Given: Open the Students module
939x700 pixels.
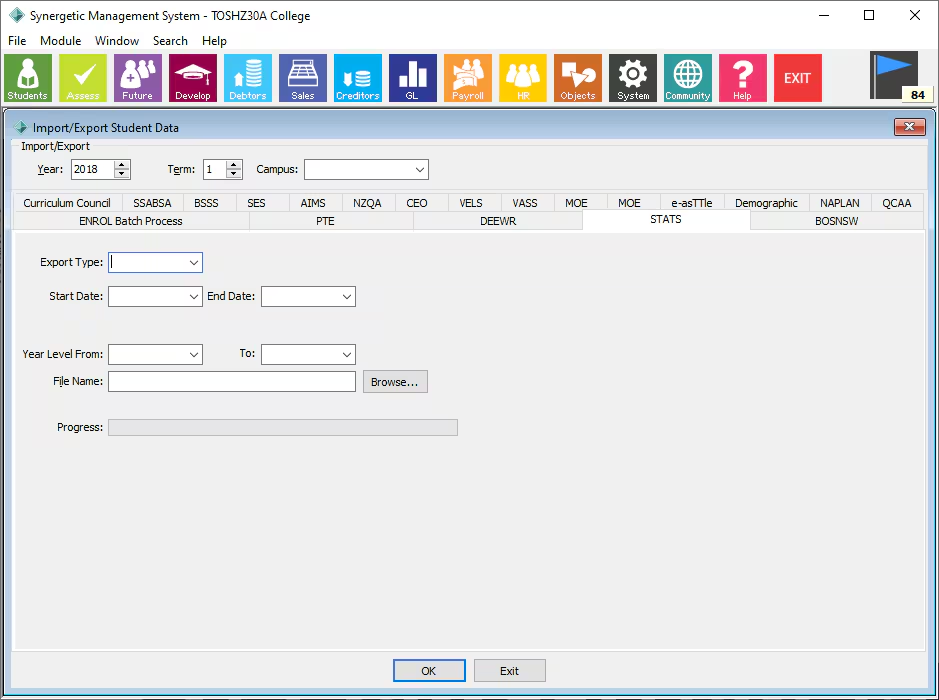Looking at the screenshot, I should [x=28, y=78].
